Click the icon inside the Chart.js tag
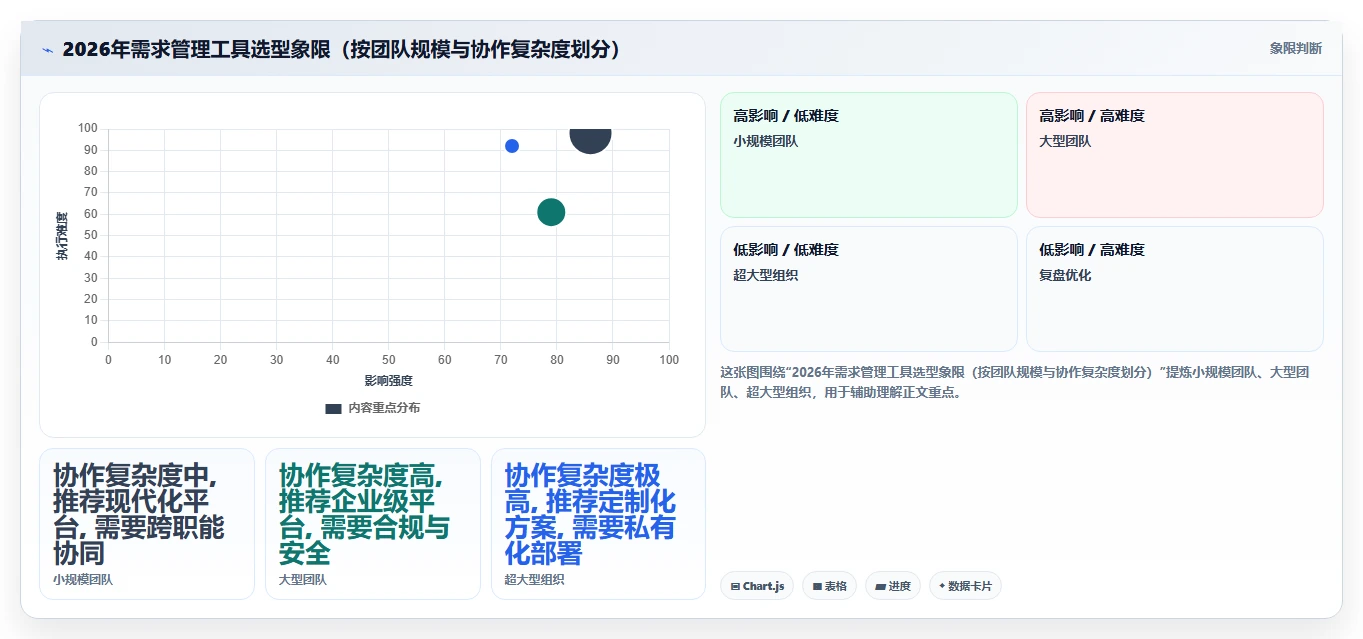This screenshot has width=1363, height=639. 736,587
